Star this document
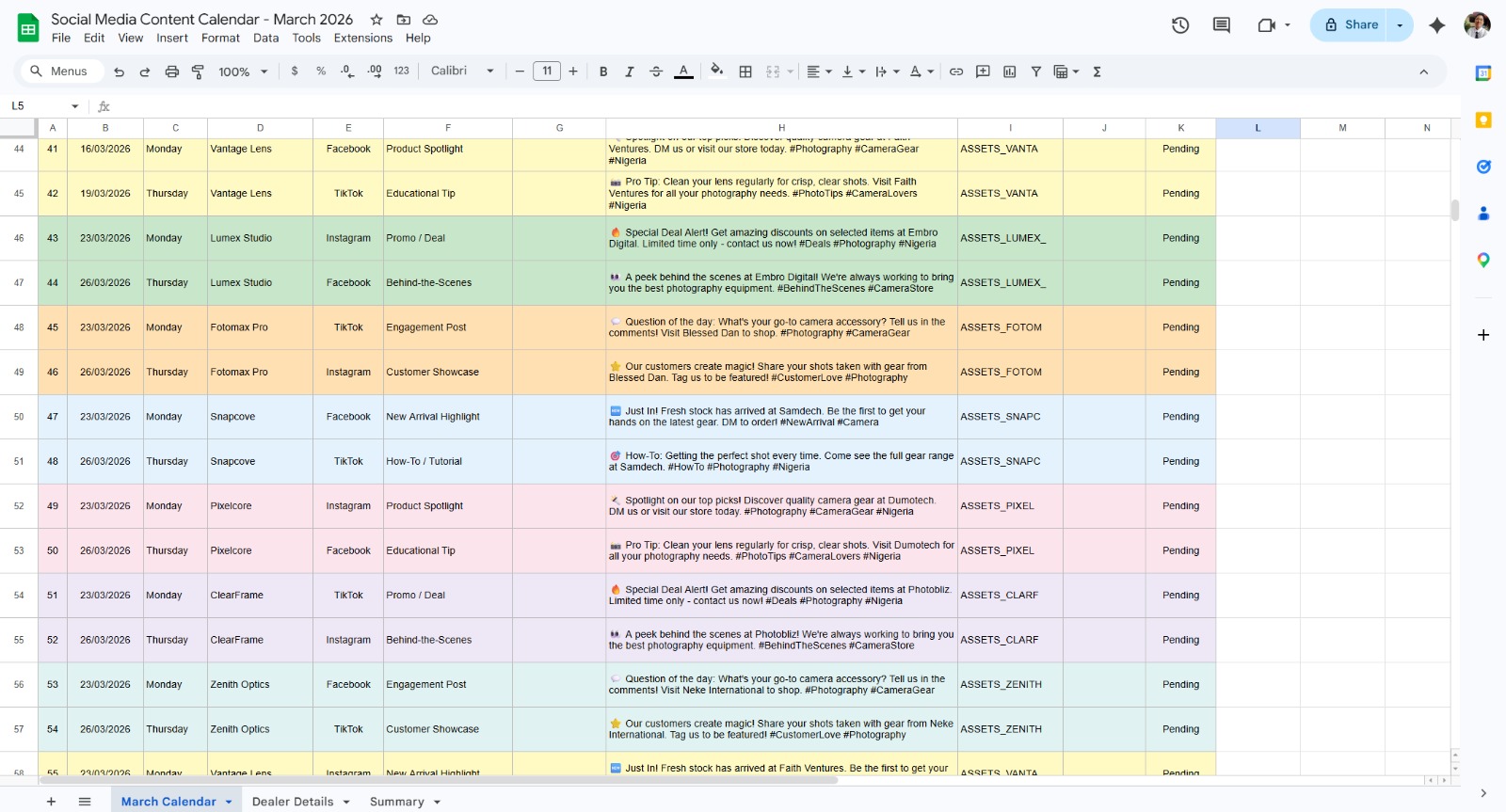 [x=376, y=20]
